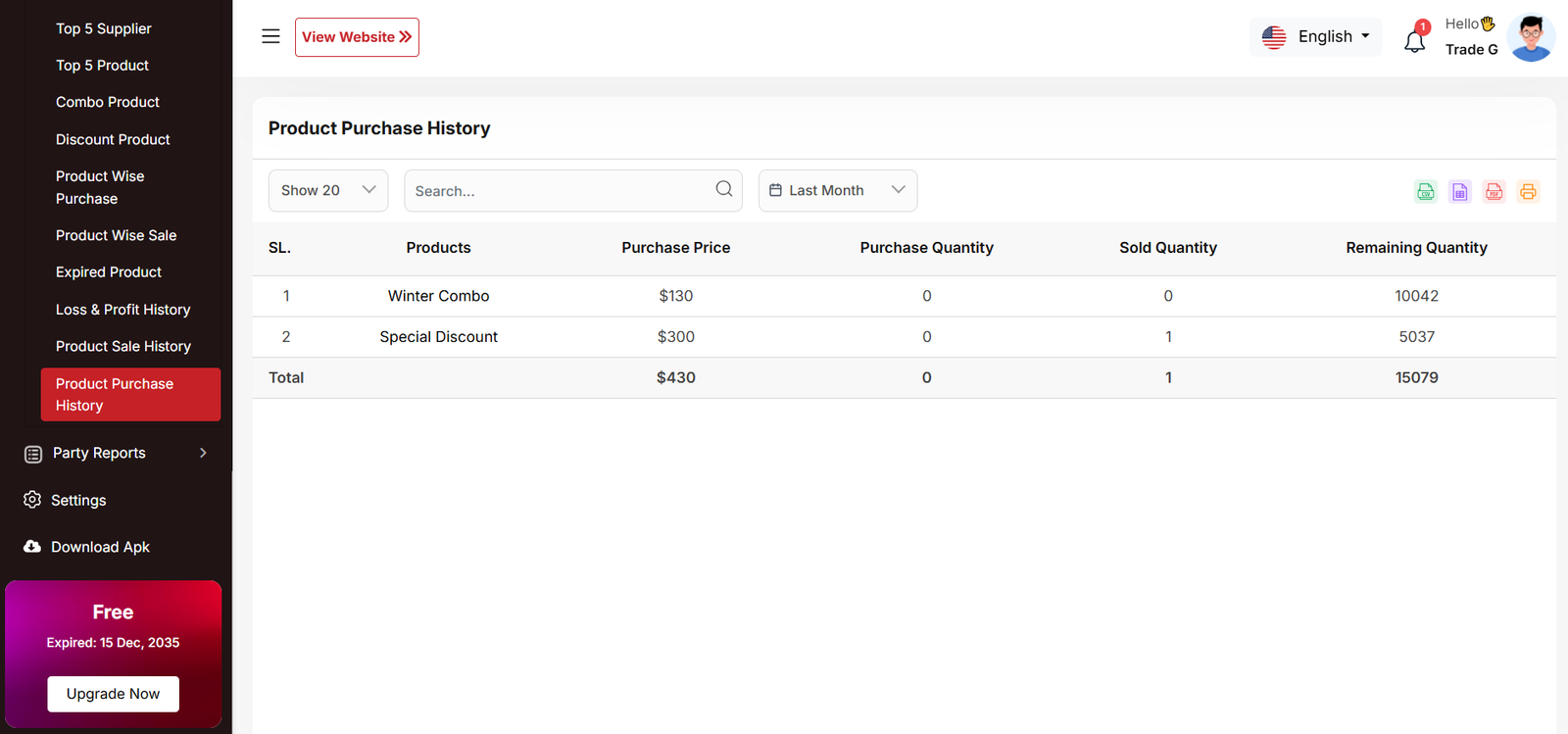Click the orange print icon

(1528, 192)
